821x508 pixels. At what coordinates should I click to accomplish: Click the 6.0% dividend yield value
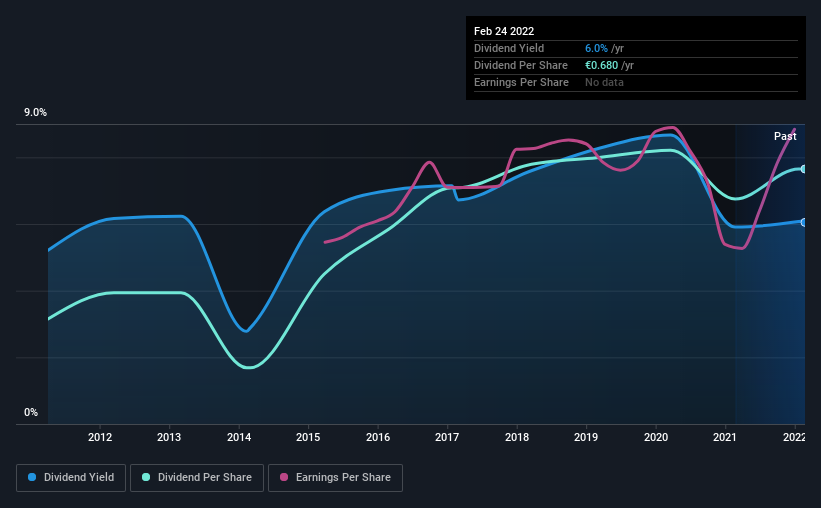click(596, 48)
